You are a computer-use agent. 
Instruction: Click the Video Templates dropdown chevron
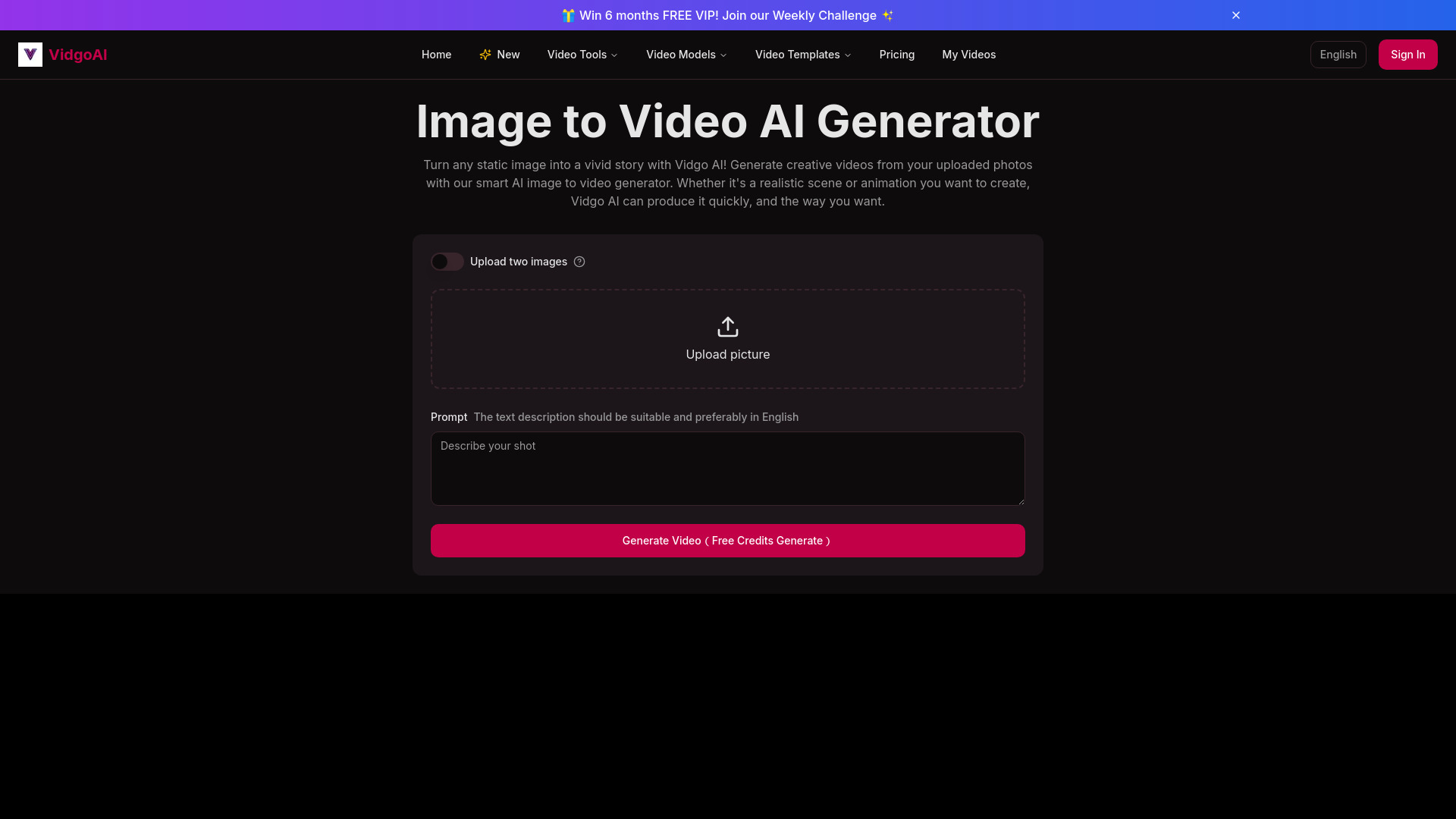pos(848,55)
